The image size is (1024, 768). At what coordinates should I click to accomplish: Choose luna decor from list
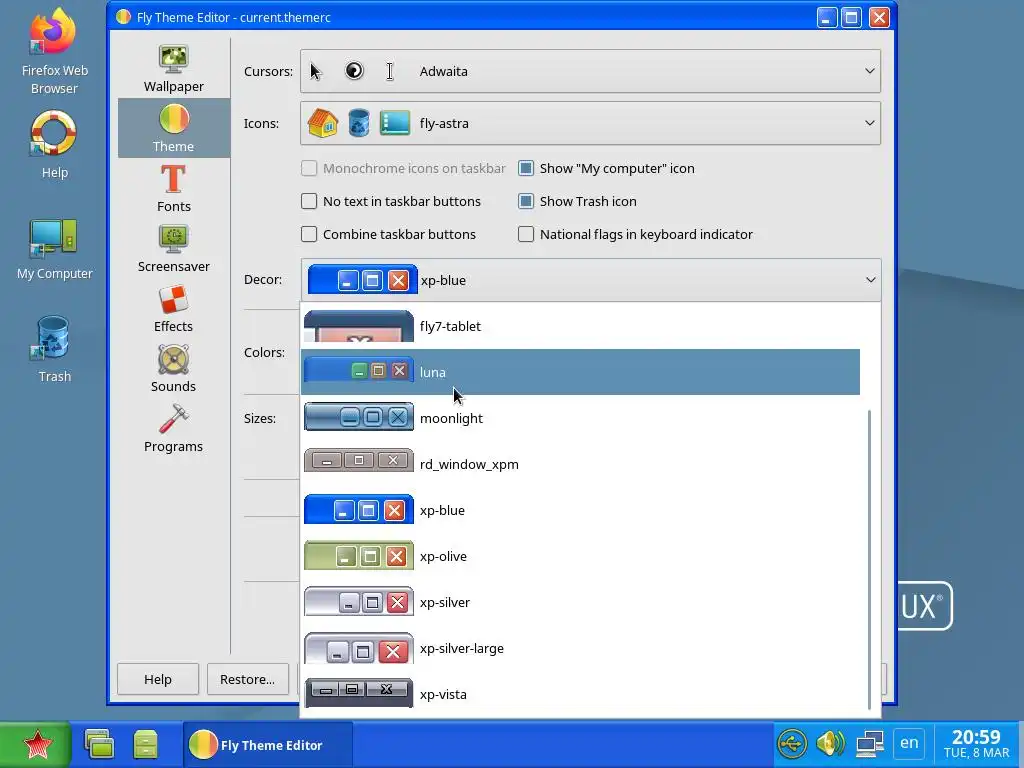point(580,372)
